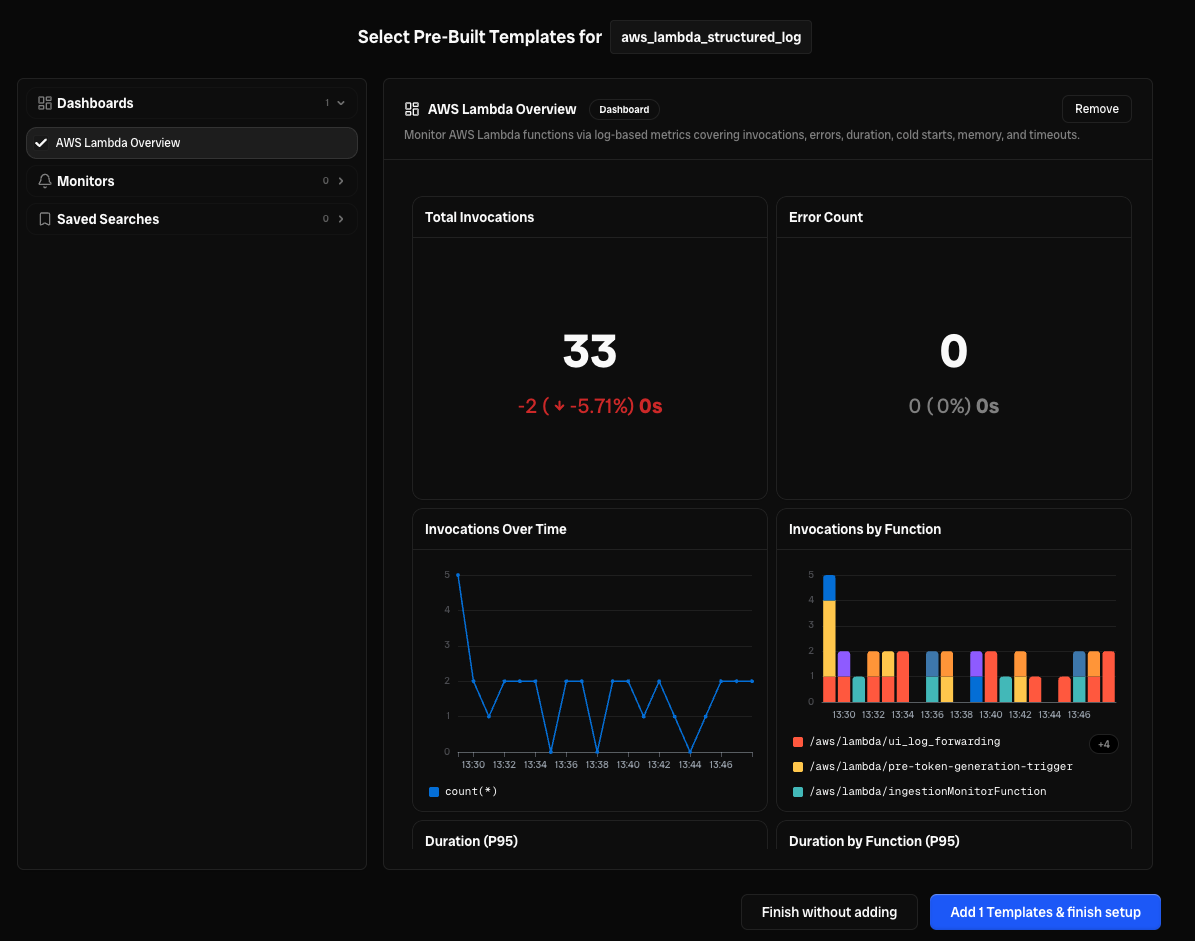
Task: Expand the Saved Searches section chevron
Action: point(341,219)
